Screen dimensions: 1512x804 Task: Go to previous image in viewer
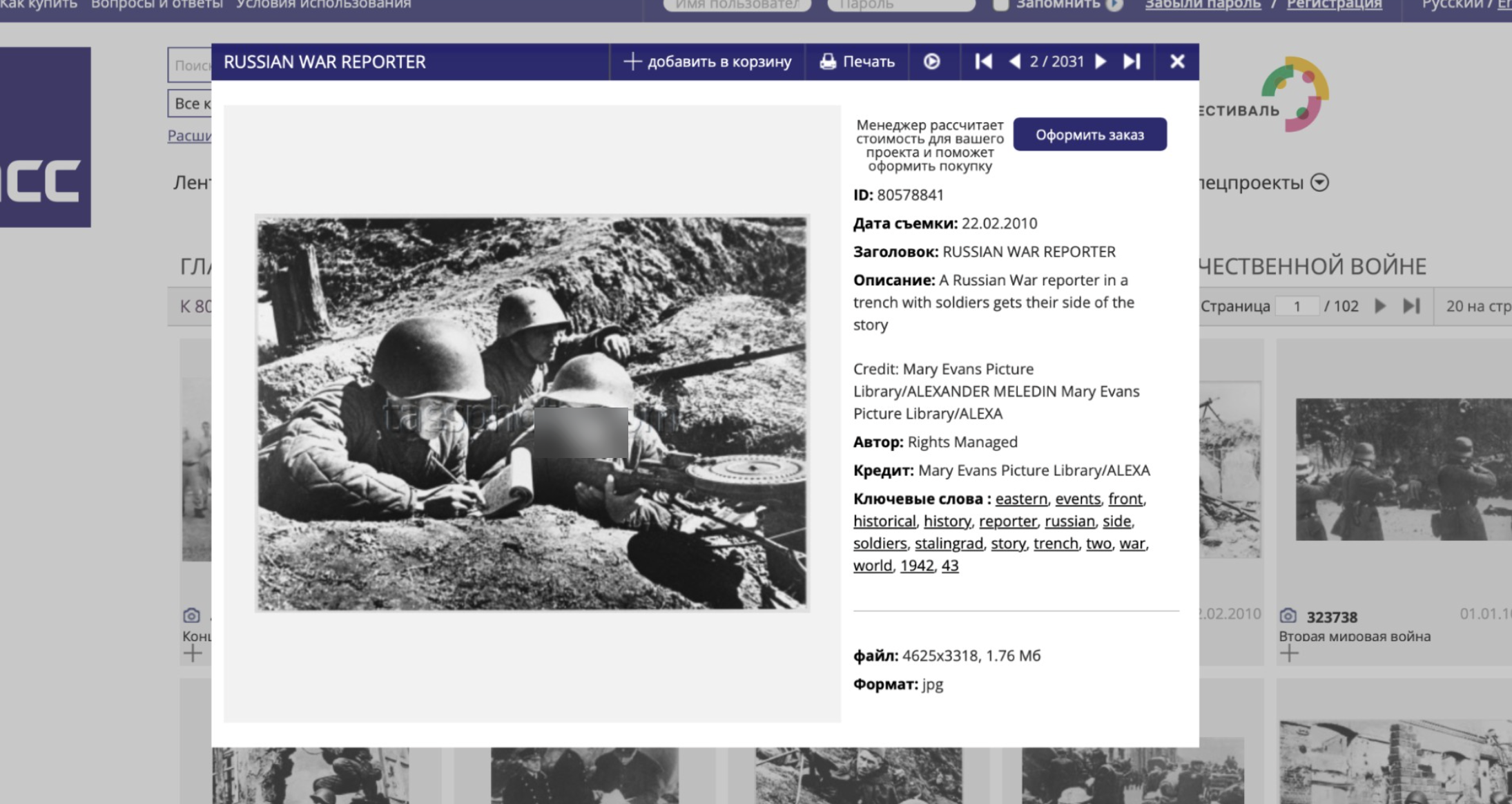click(x=1014, y=62)
